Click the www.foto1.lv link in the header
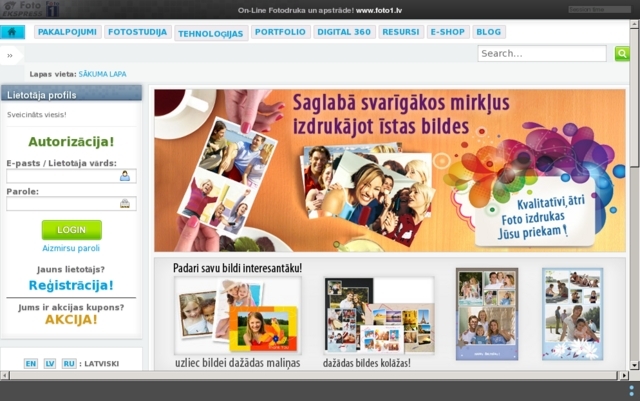Viewport: 640px width, 401px height. [x=379, y=11]
